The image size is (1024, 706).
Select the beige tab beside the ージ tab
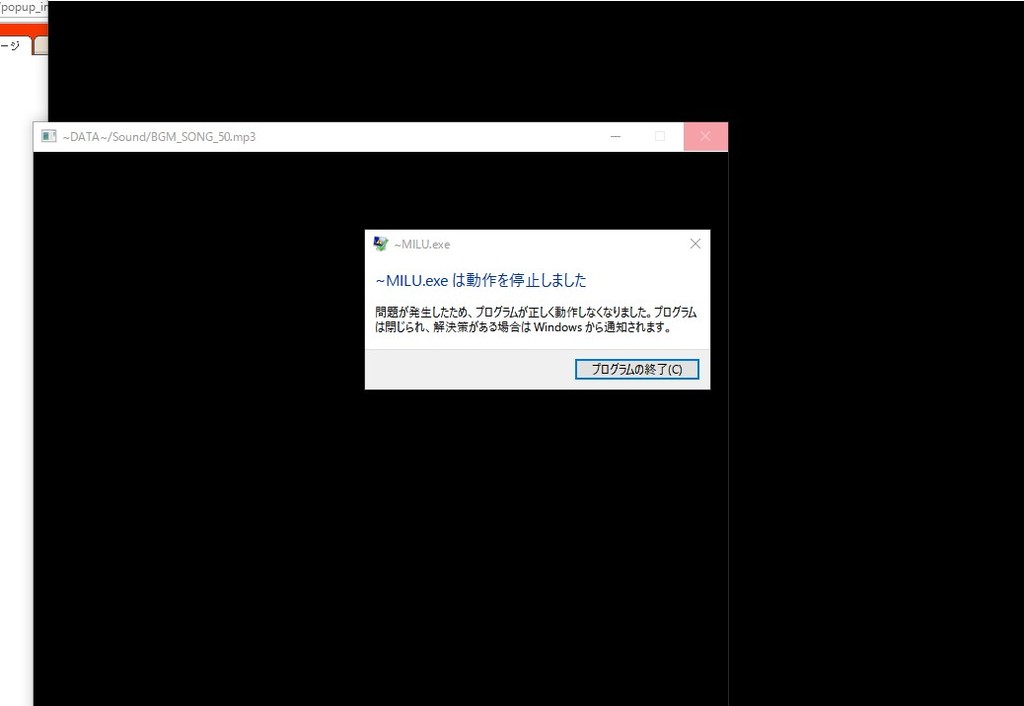pos(40,46)
